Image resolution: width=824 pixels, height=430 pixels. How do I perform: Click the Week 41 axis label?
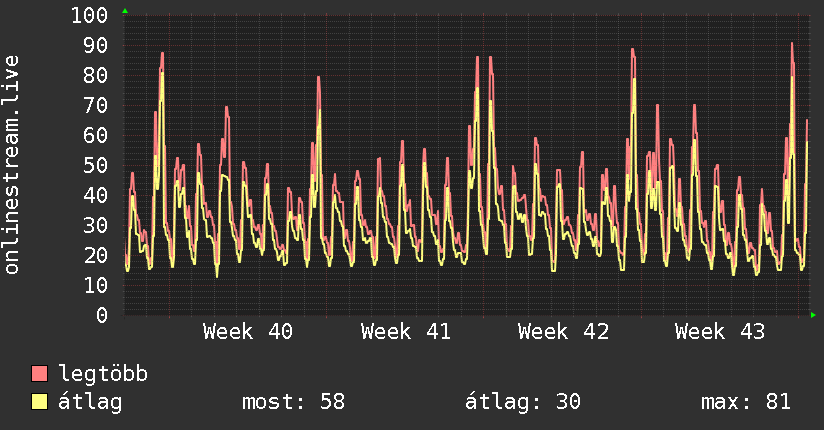tap(406, 332)
